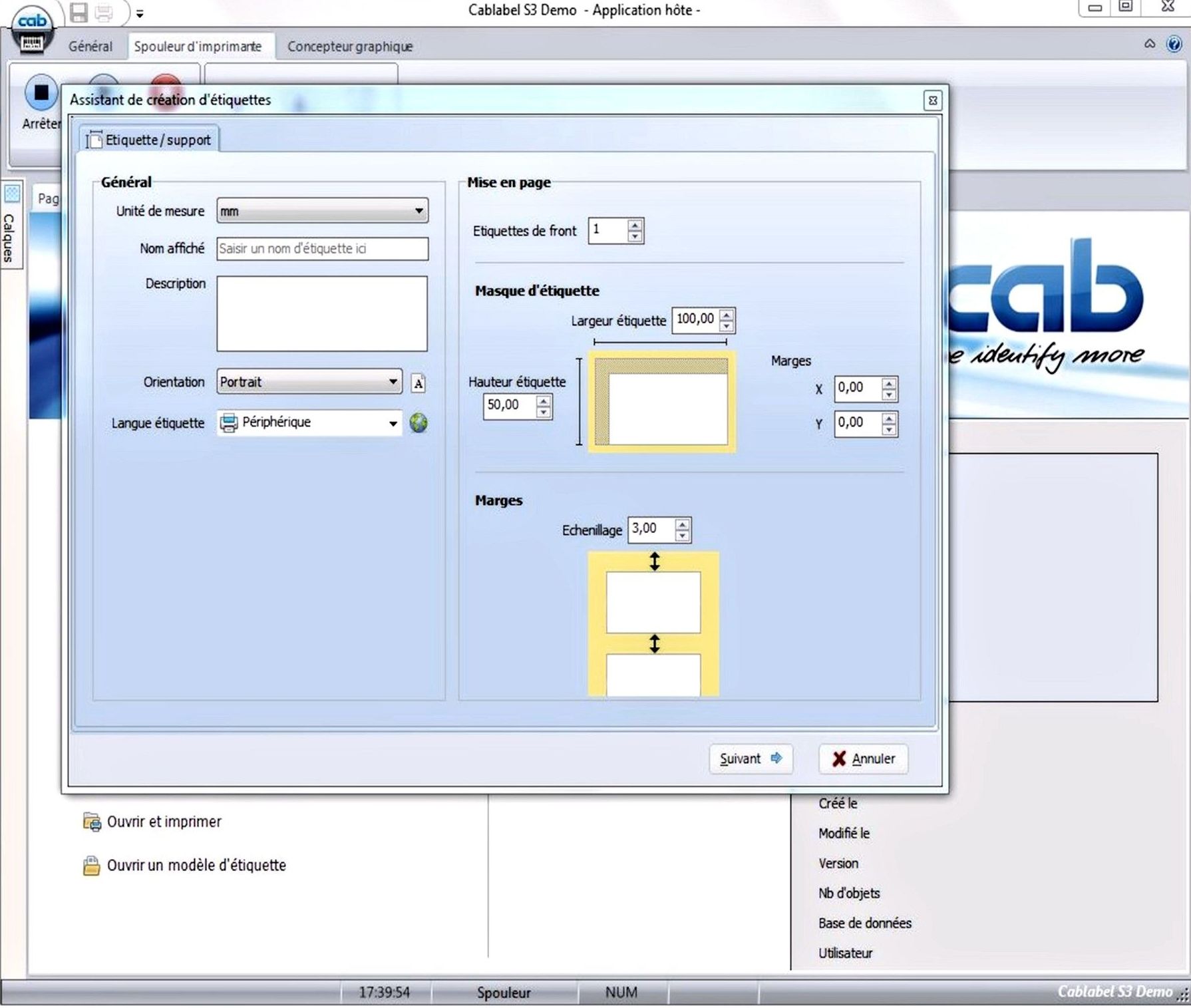Click the Suivant button
The width and height of the screenshot is (1191, 1008).
[x=751, y=758]
